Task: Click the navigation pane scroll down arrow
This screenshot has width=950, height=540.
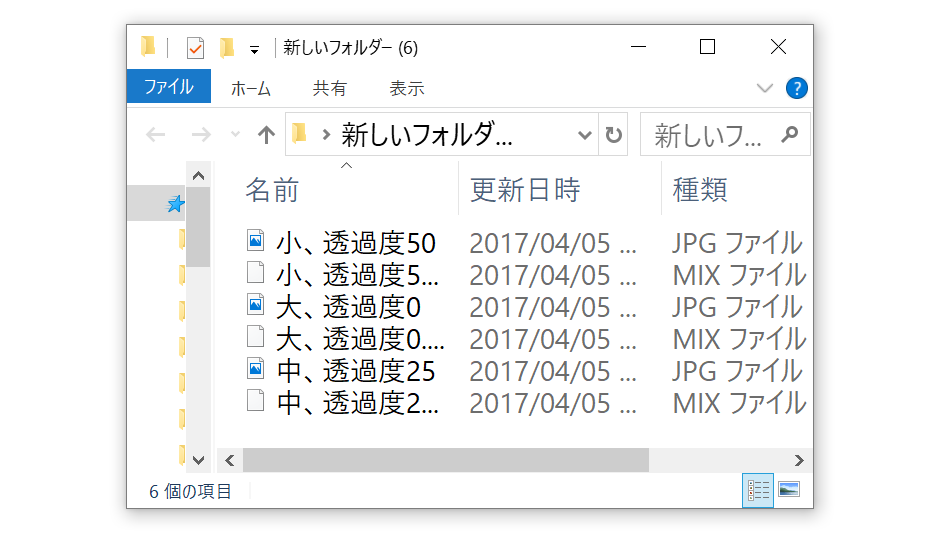Action: click(198, 460)
